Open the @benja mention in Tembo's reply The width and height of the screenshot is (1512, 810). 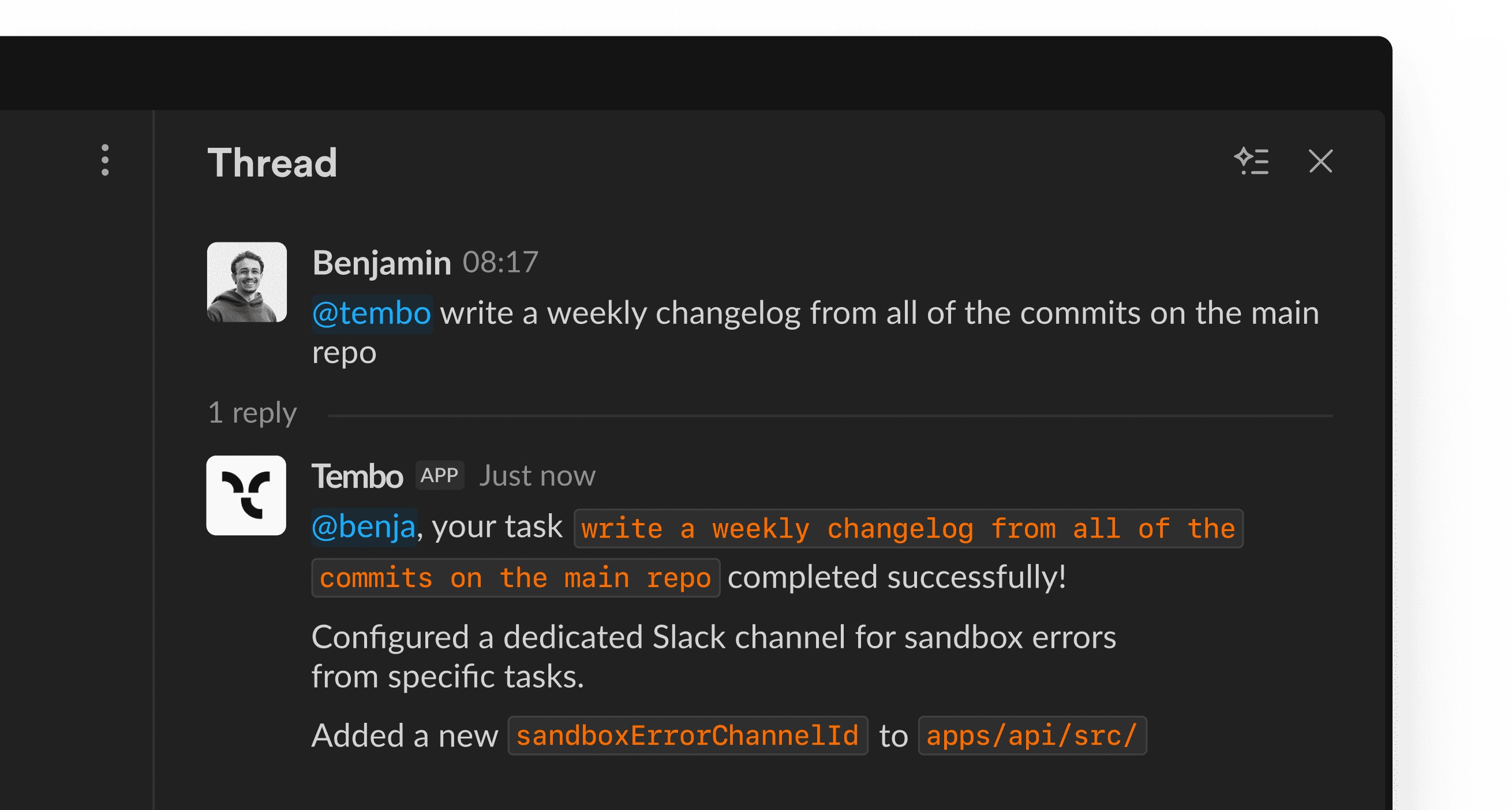(364, 527)
